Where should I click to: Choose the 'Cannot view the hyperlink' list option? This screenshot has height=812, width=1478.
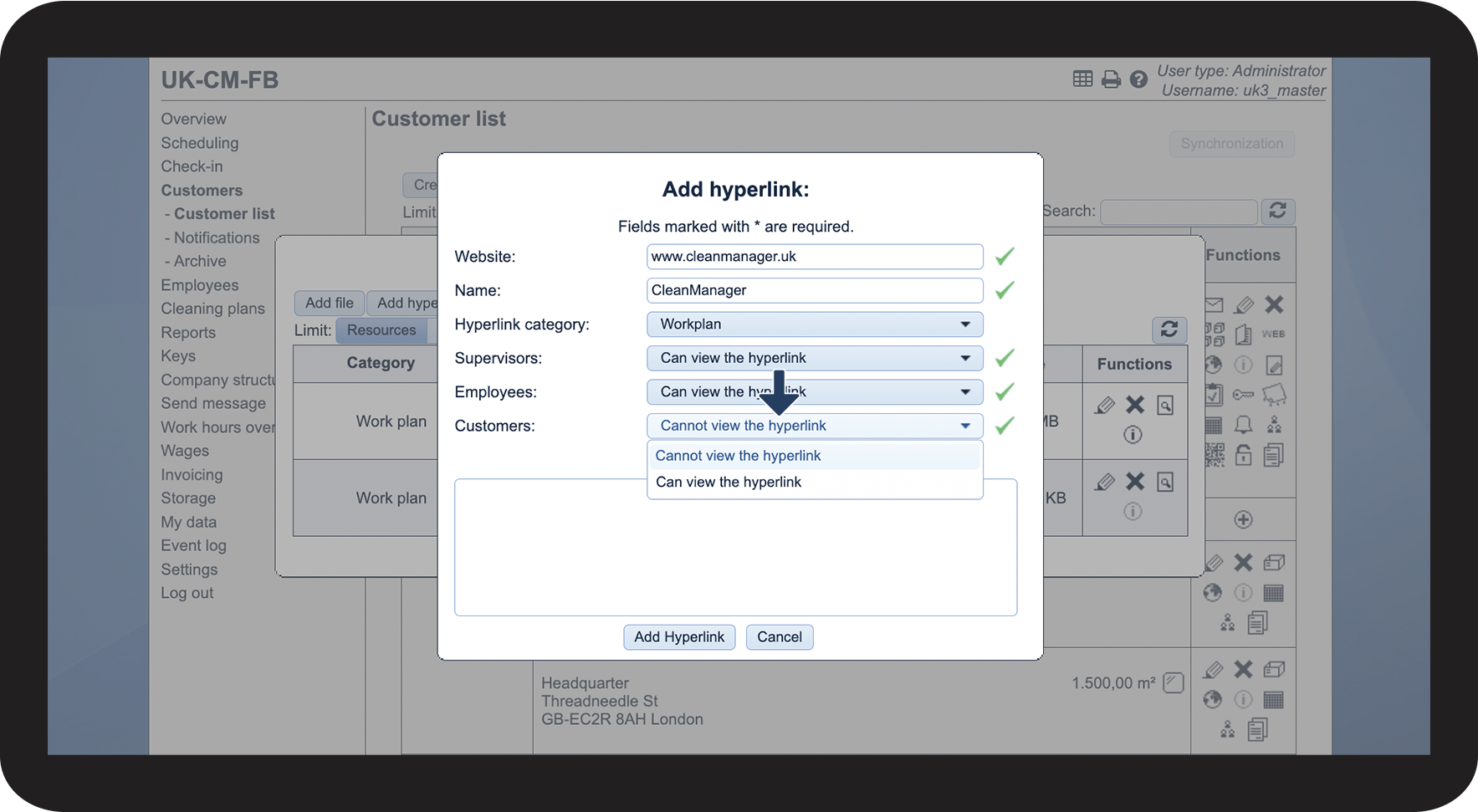[814, 456]
